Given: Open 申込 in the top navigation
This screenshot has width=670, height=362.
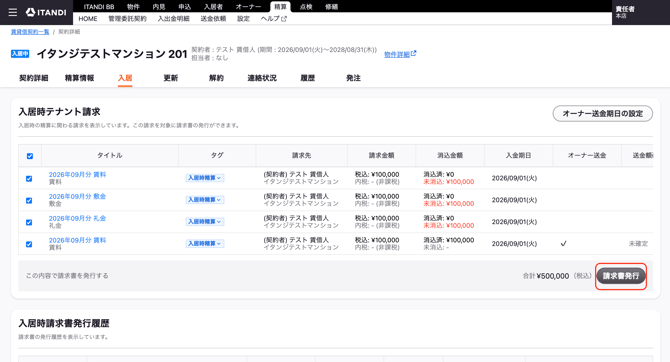Looking at the screenshot, I should (x=185, y=6).
